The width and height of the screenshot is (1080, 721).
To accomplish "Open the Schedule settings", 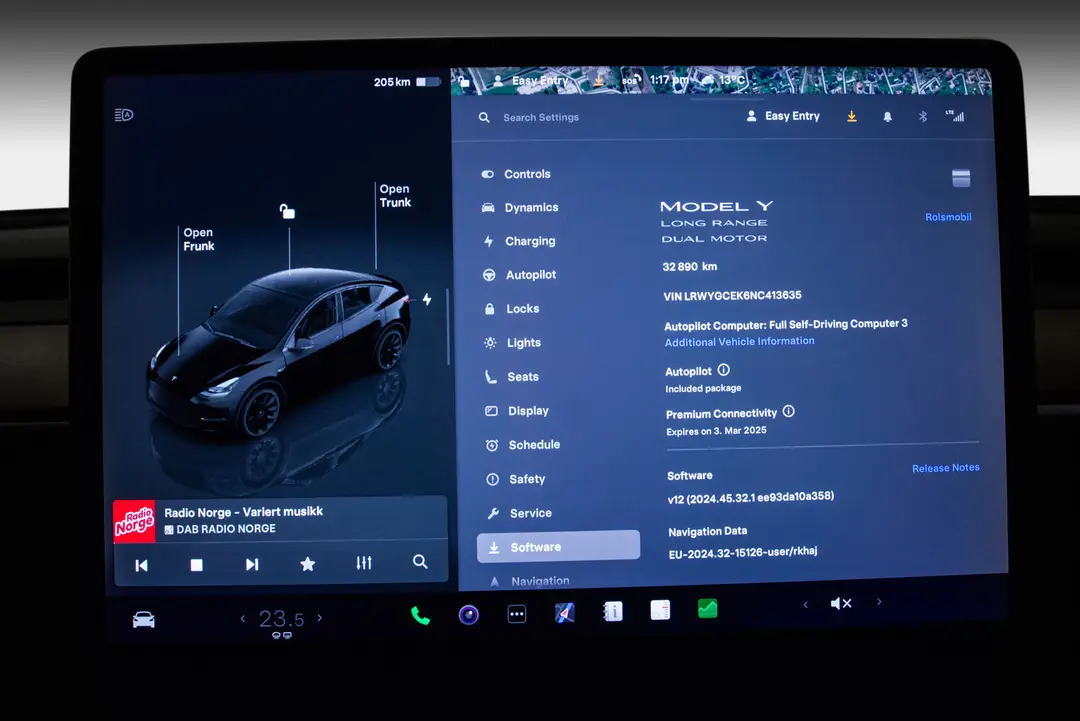I will pyautogui.click(x=523, y=445).
